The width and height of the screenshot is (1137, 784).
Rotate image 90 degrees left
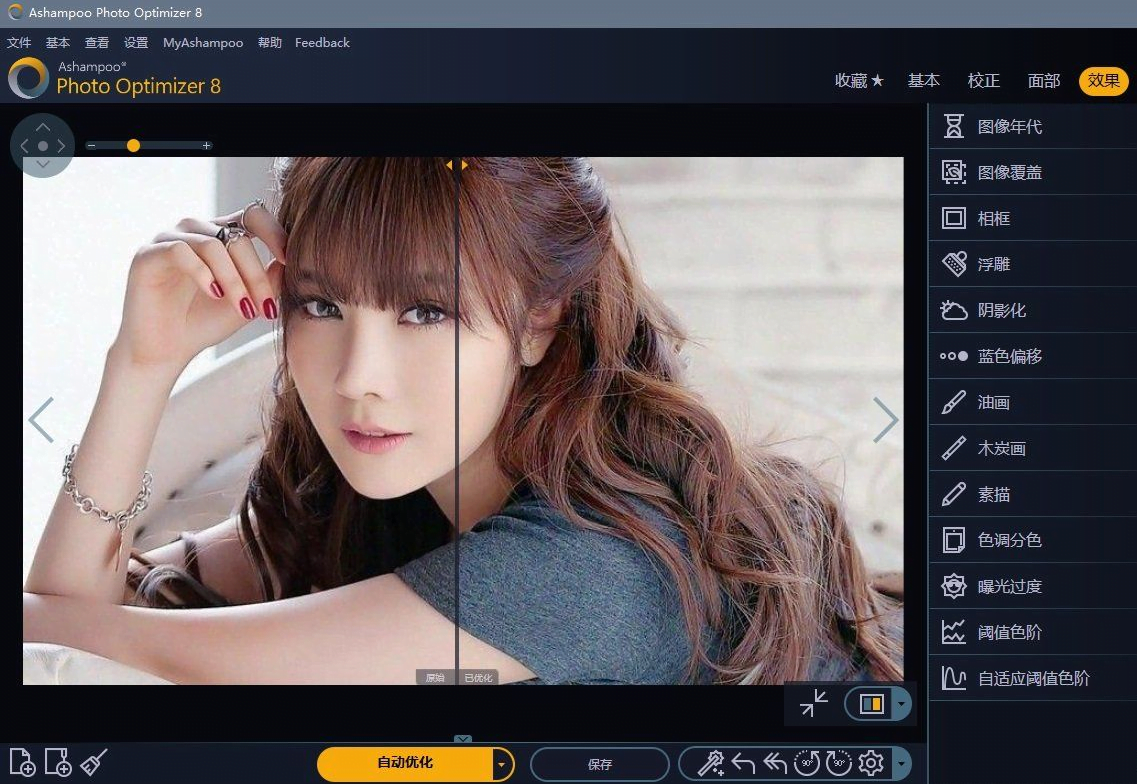click(x=807, y=763)
